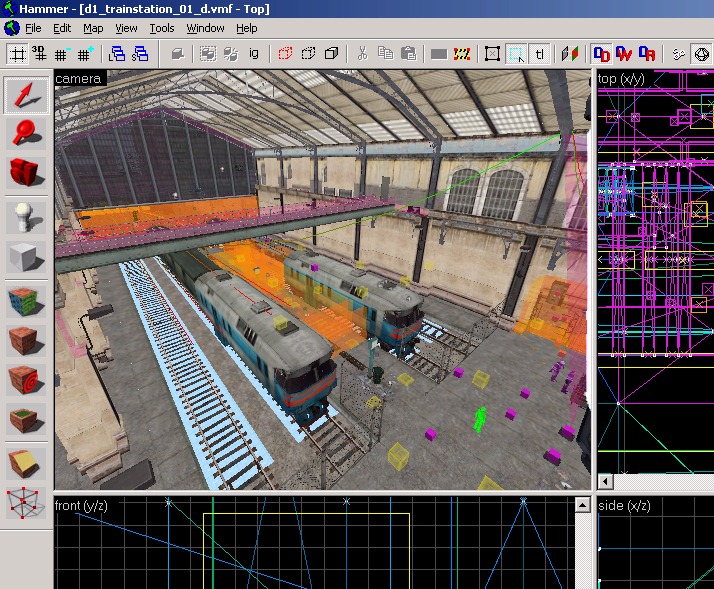Viewport: 714px width, 589px height.
Task: Click top view scrollbar left arrow
Action: pos(605,481)
